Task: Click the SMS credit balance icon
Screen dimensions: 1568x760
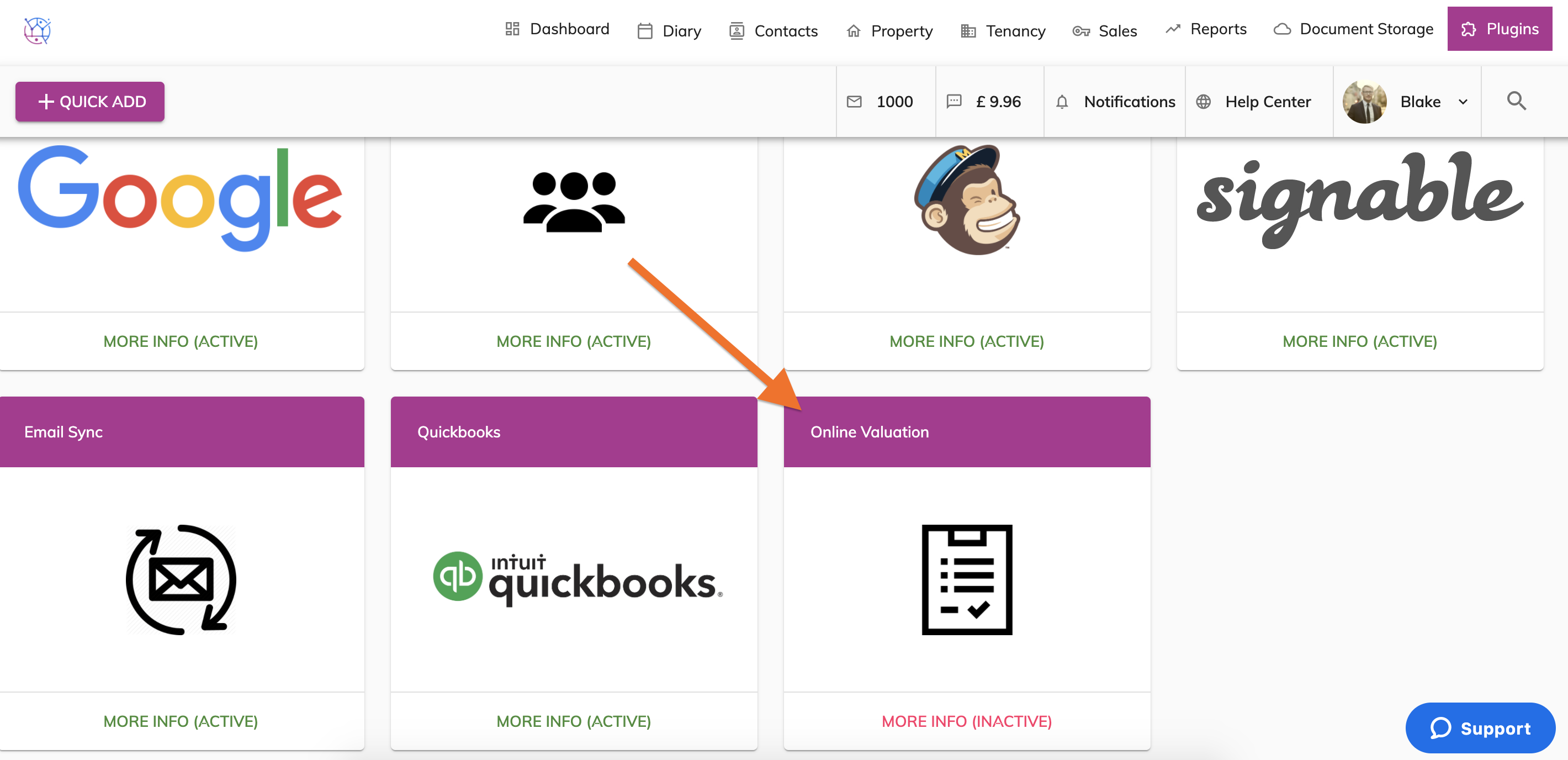Action: 954,102
